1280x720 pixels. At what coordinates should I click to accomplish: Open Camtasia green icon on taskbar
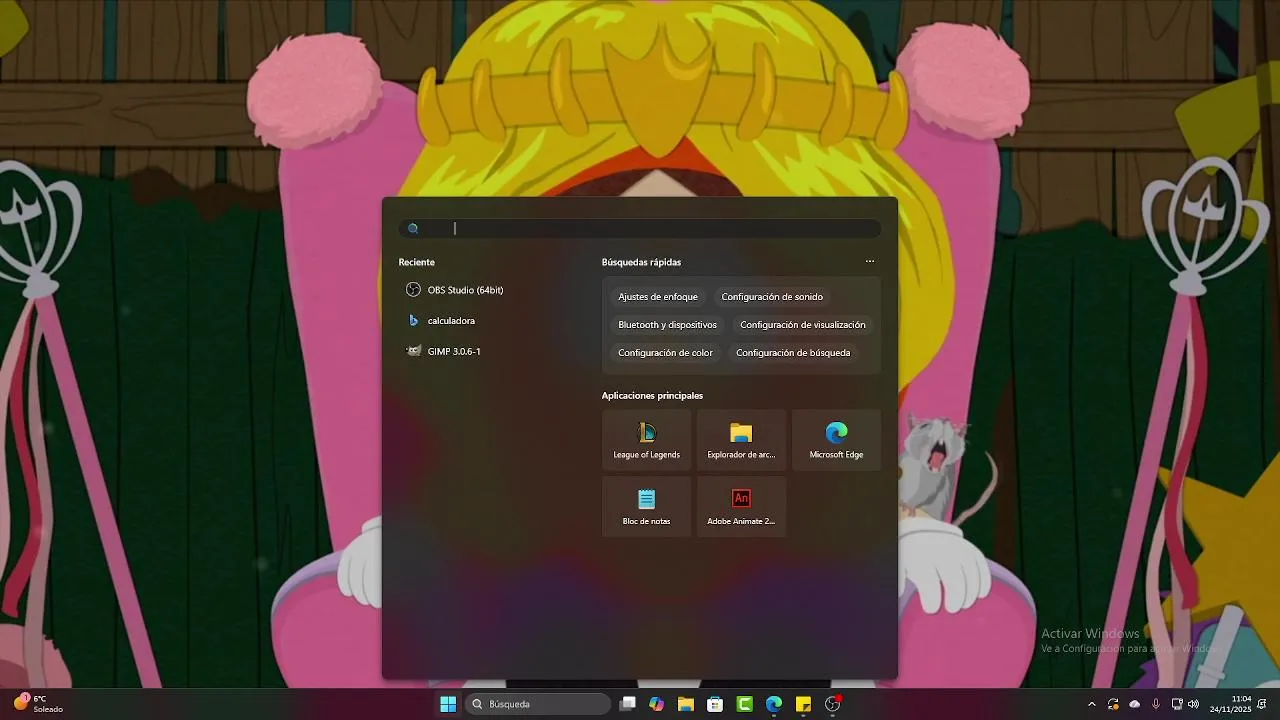745,704
